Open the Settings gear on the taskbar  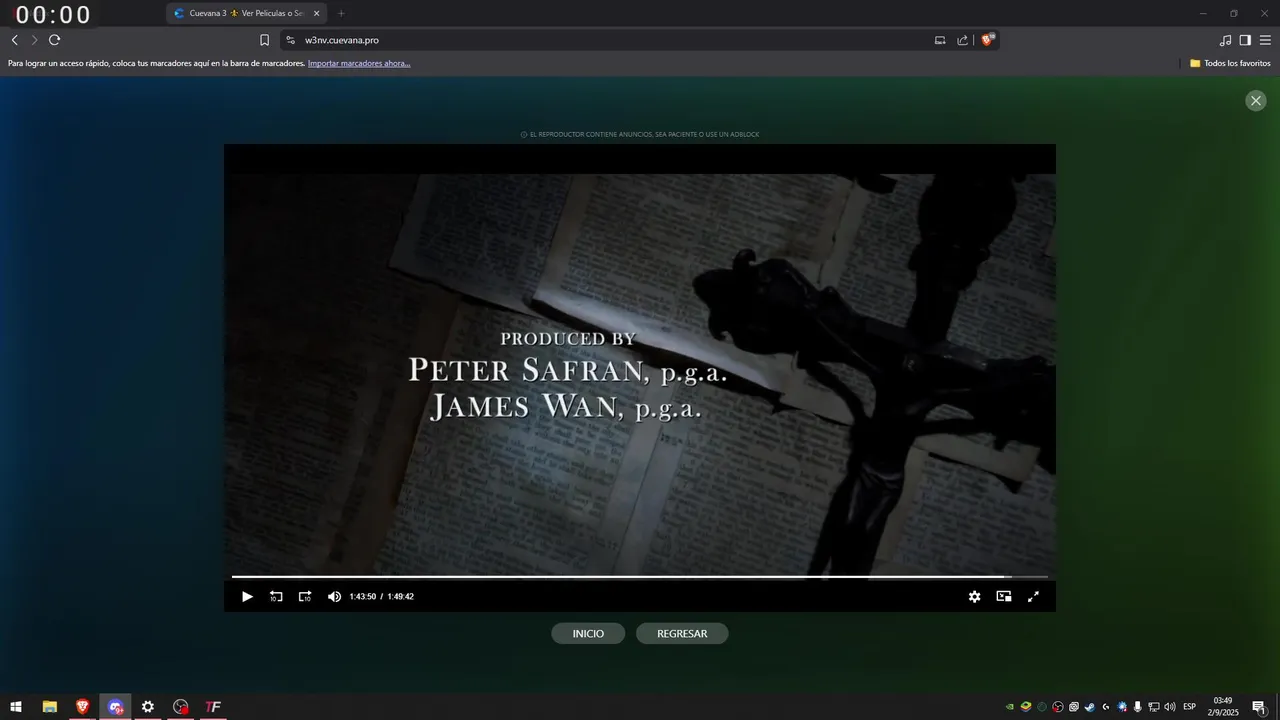point(148,707)
